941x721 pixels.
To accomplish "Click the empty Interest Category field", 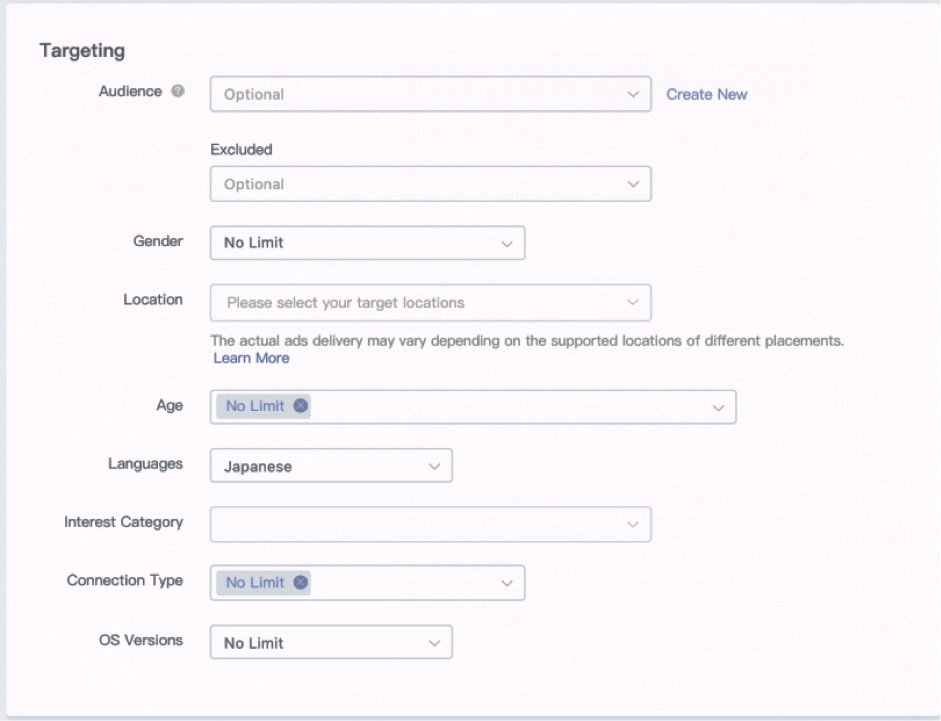I will (420, 524).
